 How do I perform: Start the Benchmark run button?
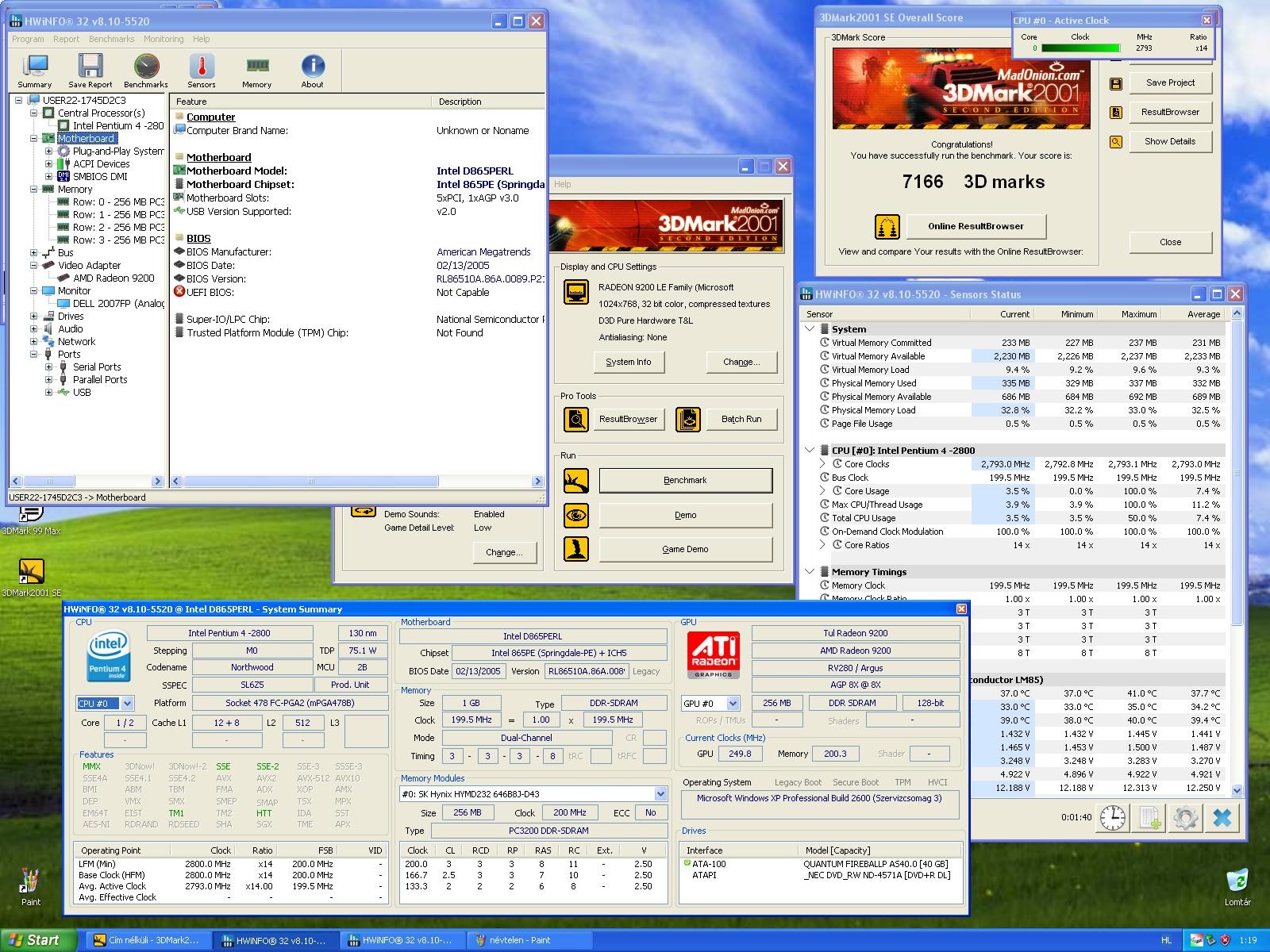[686, 481]
